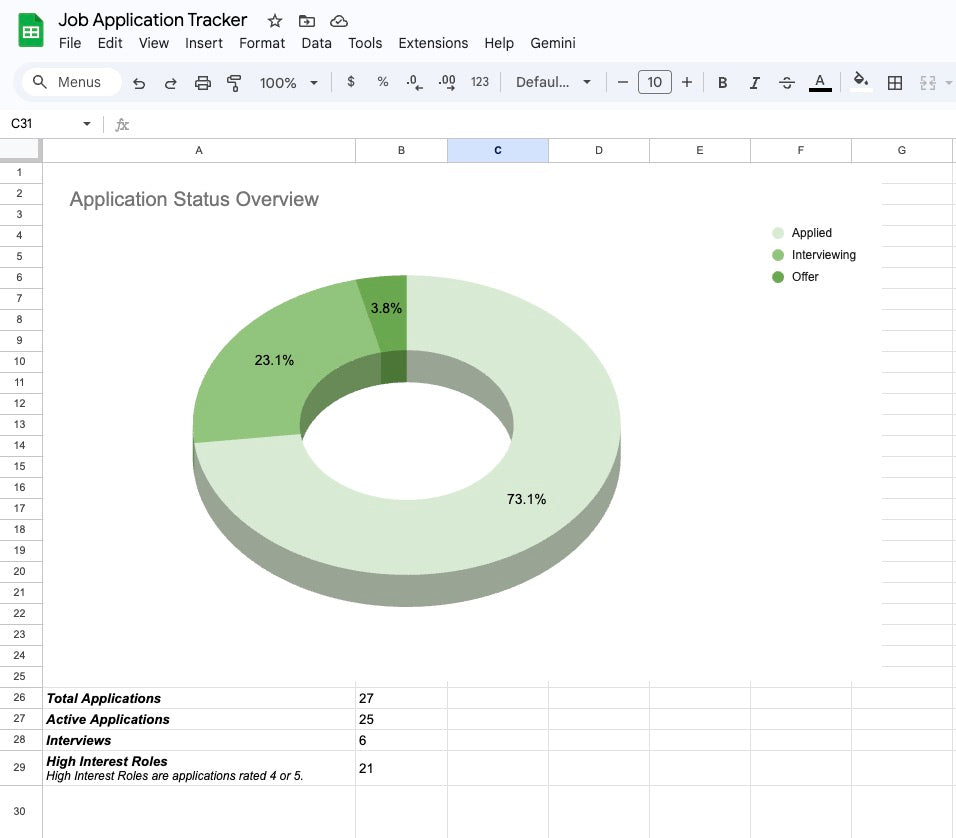This screenshot has height=838, width=956.
Task: Increase decimal places
Action: pos(447,82)
